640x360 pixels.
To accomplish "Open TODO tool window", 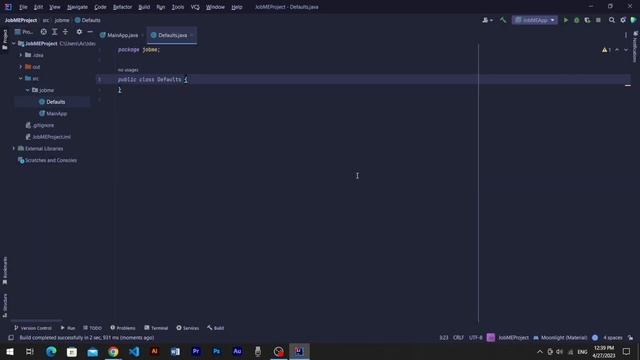I will click(x=92, y=328).
